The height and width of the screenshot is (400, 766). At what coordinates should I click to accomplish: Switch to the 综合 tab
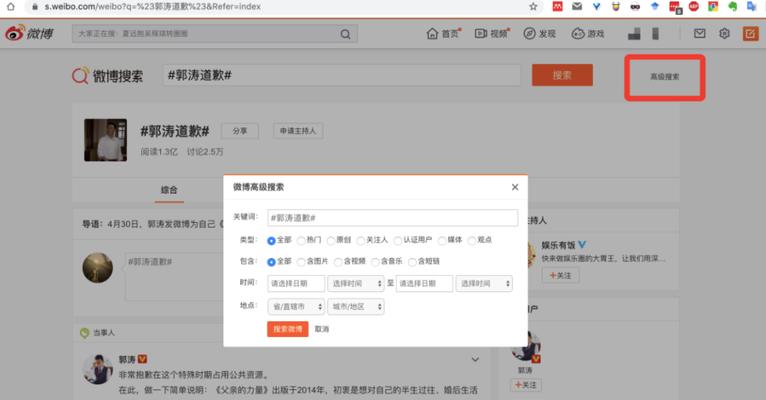pos(169,190)
